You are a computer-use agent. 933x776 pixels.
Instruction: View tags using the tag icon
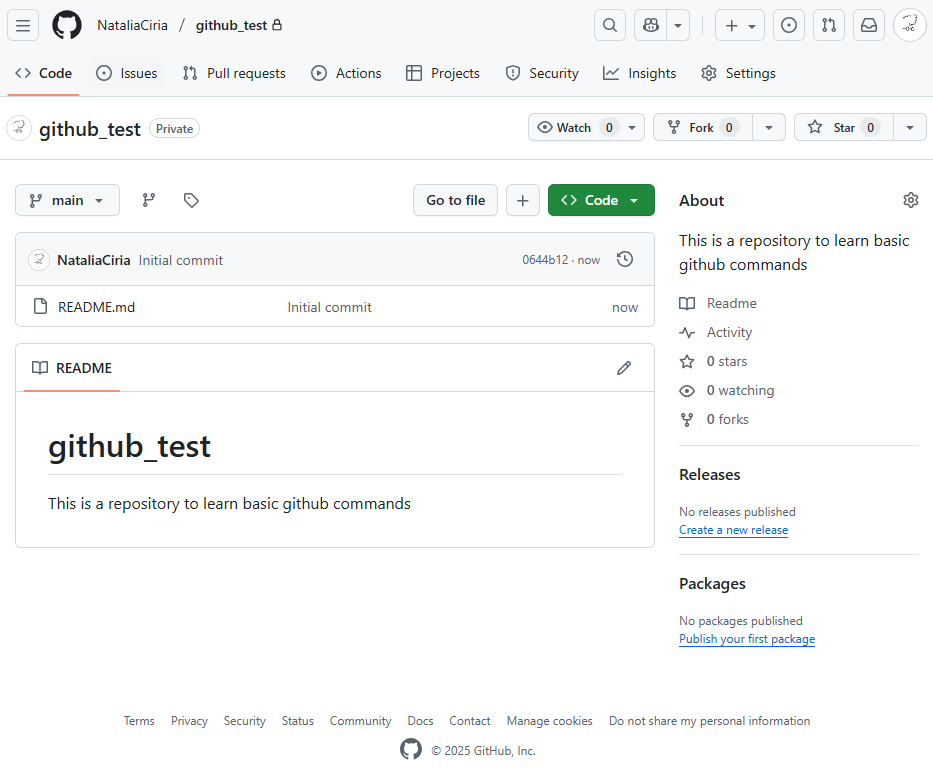point(191,200)
